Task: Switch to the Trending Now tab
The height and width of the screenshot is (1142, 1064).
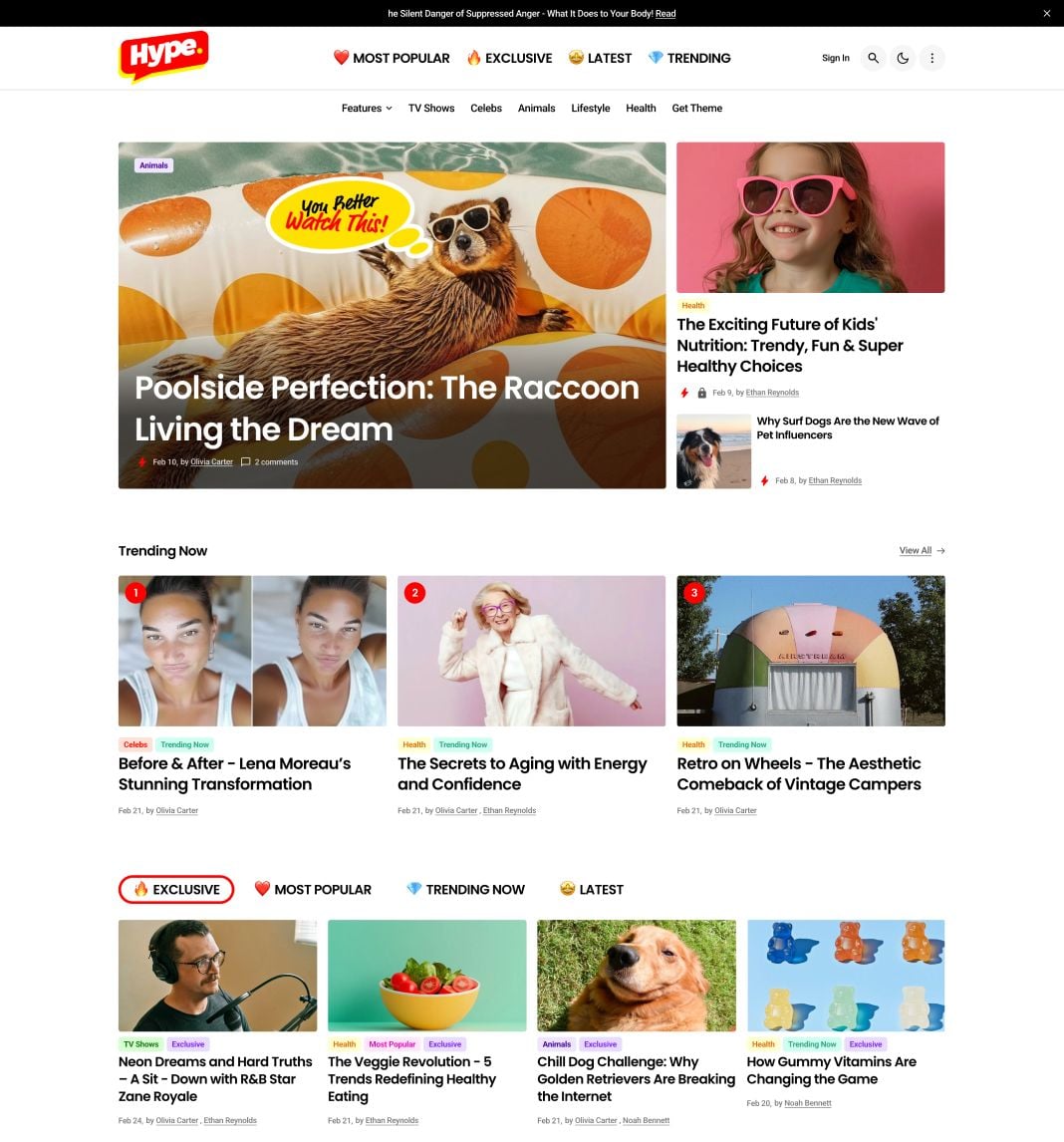Action: tap(465, 889)
